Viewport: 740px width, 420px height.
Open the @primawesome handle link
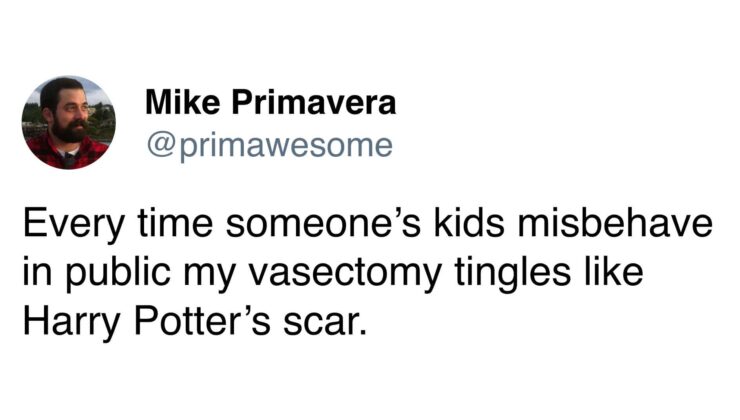tap(269, 146)
